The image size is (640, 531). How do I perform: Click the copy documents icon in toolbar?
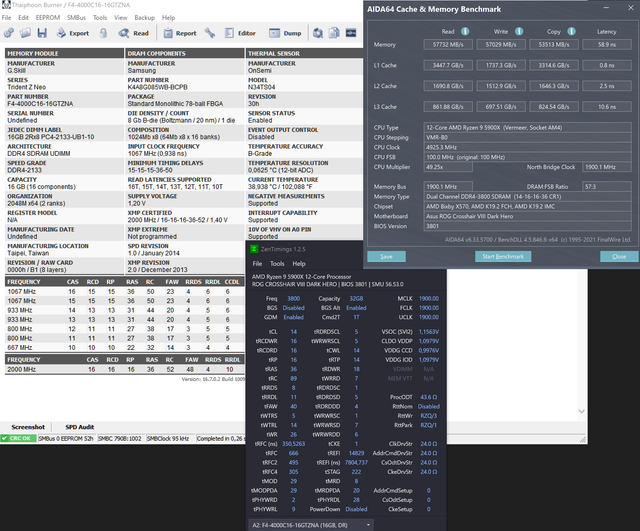click(334, 33)
